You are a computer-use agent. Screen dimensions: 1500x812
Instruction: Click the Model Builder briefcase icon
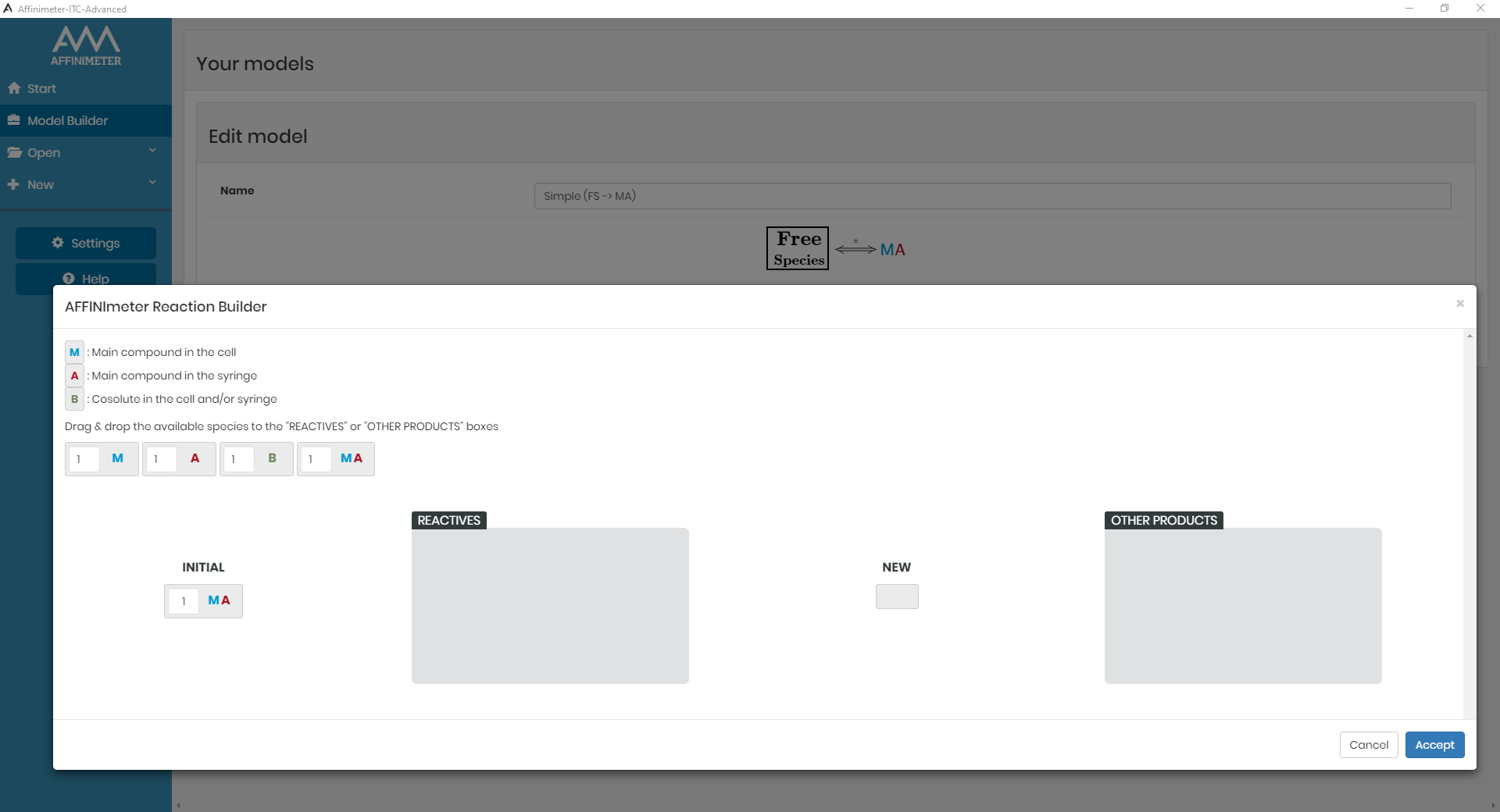point(14,120)
